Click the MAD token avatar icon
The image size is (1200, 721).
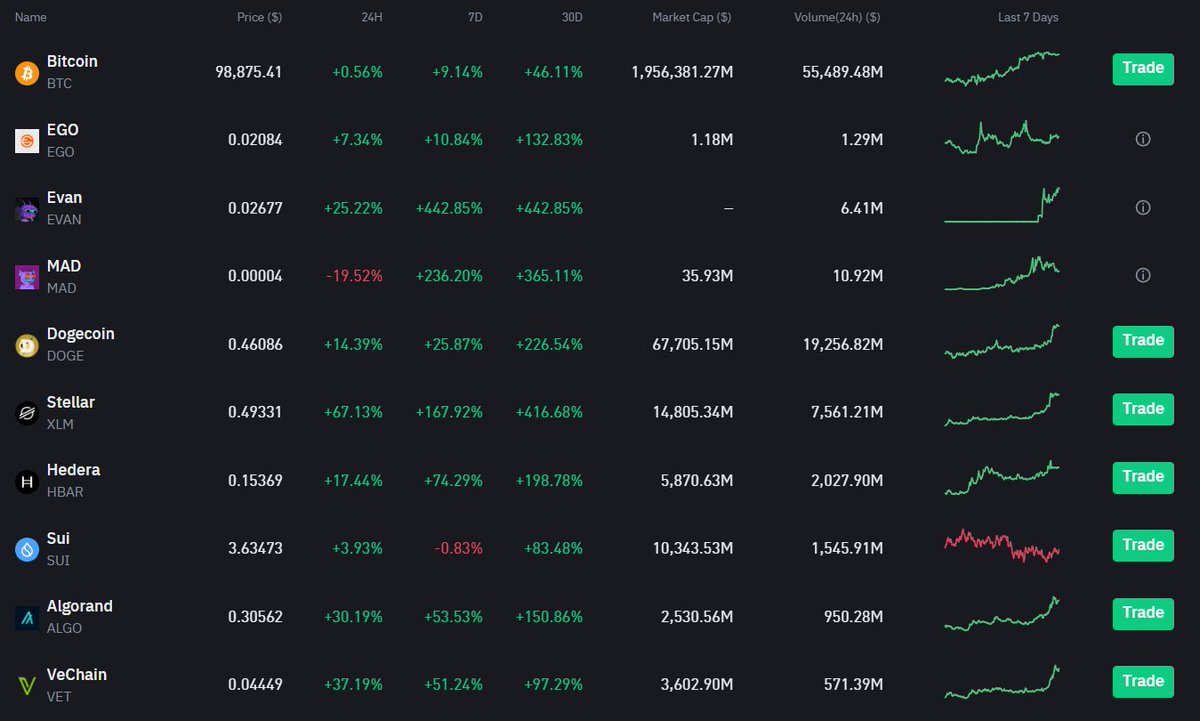coord(27,277)
